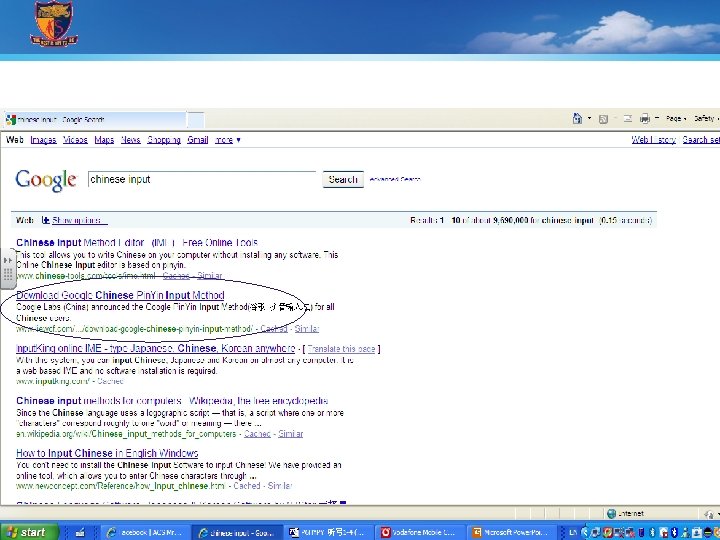Click the sidebar expand handle at left edge
The image size is (720, 540).
(x=8, y=269)
